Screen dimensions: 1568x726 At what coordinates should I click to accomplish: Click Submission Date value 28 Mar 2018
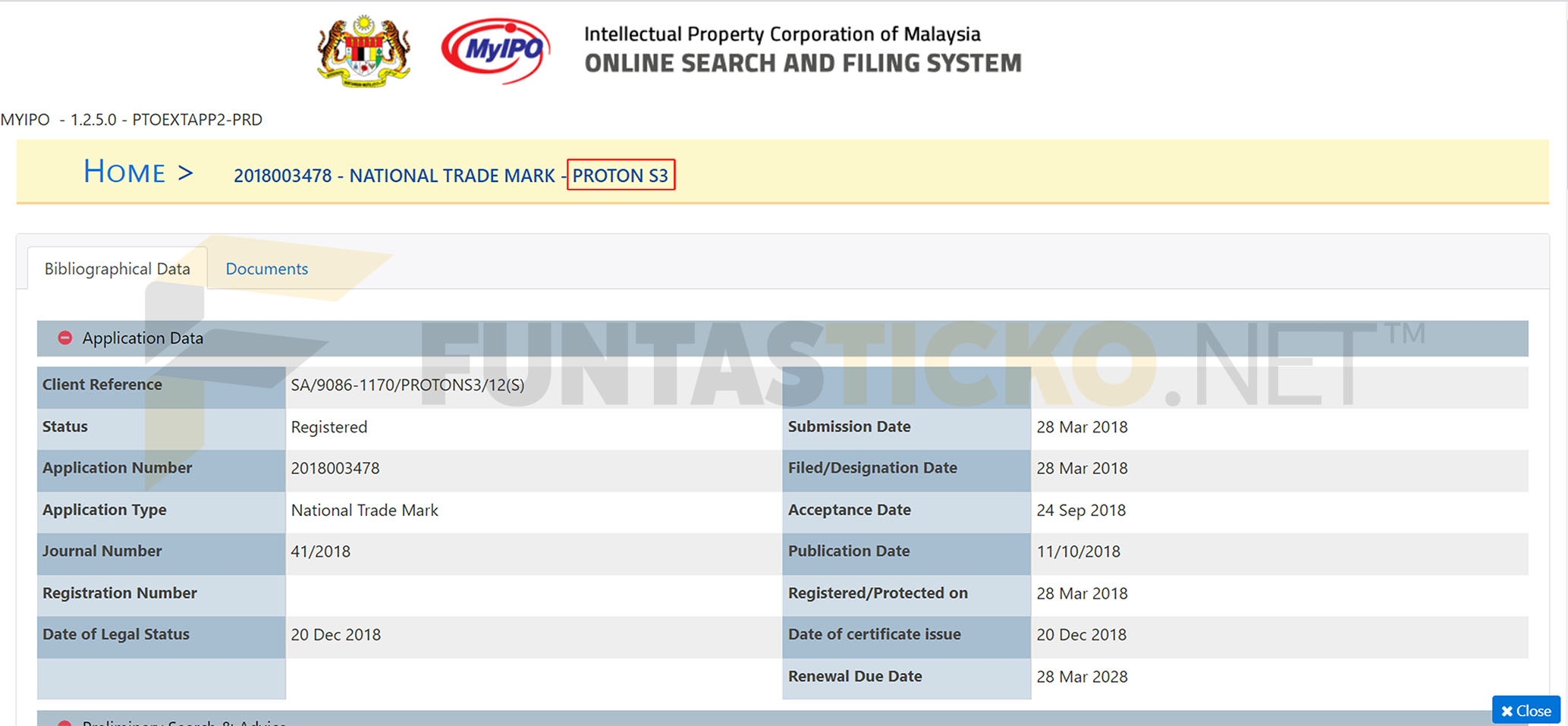pyautogui.click(x=1082, y=427)
